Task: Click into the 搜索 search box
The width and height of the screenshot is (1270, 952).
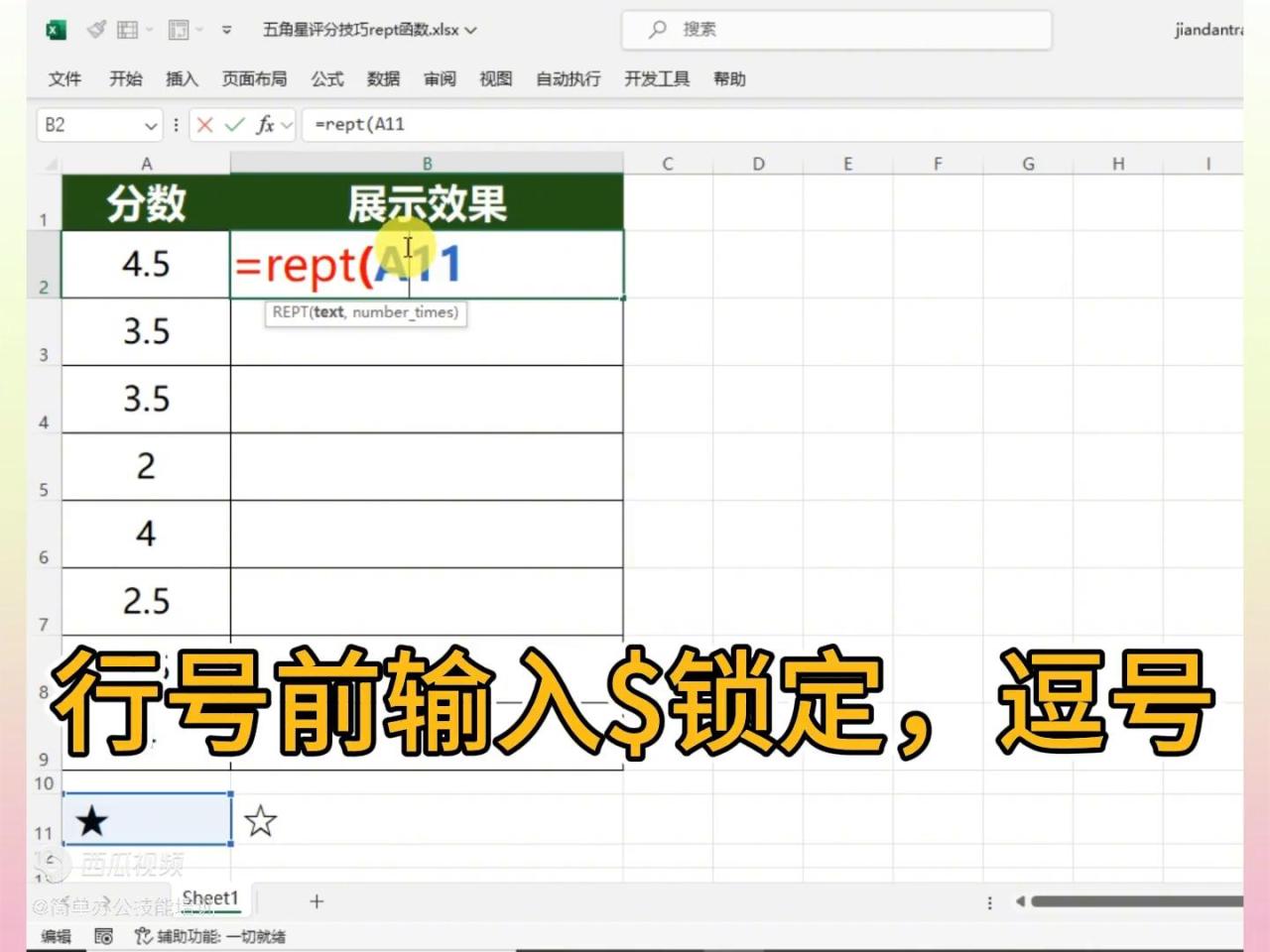Action: [x=836, y=30]
